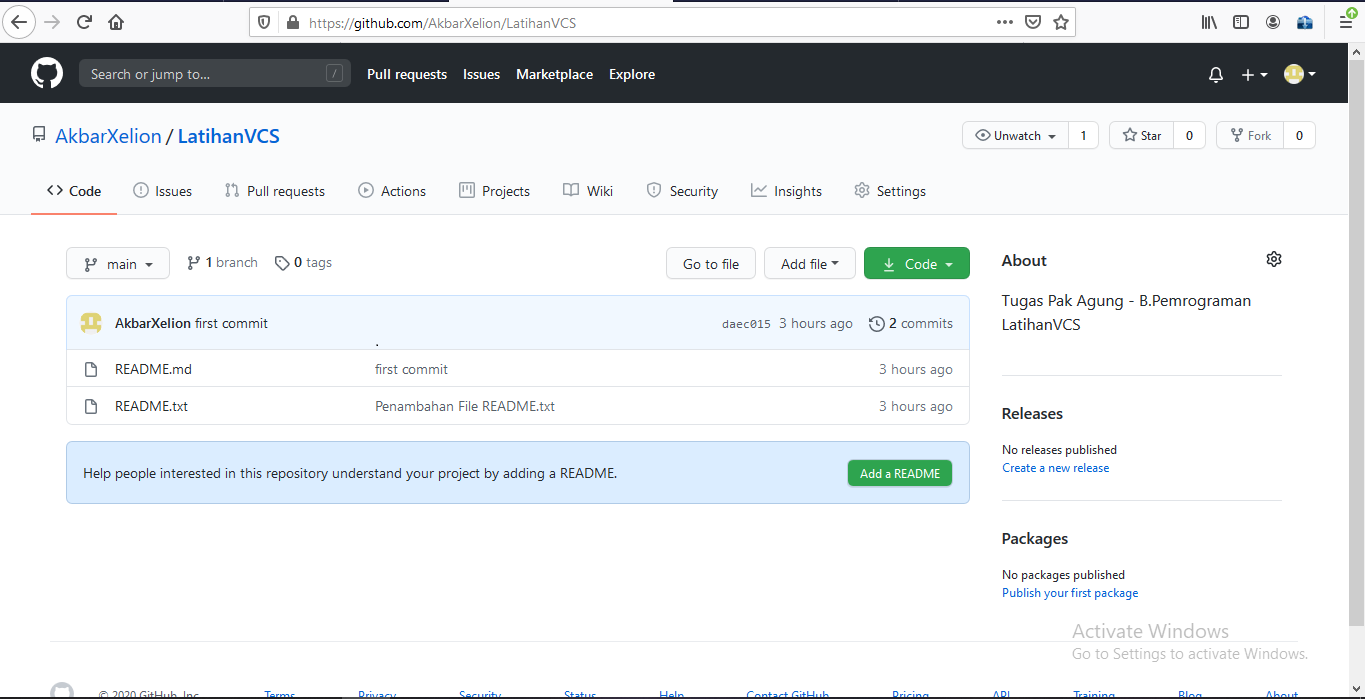The width and height of the screenshot is (1365, 699).
Task: Click the GitHub Octocat logo
Action: [47, 74]
